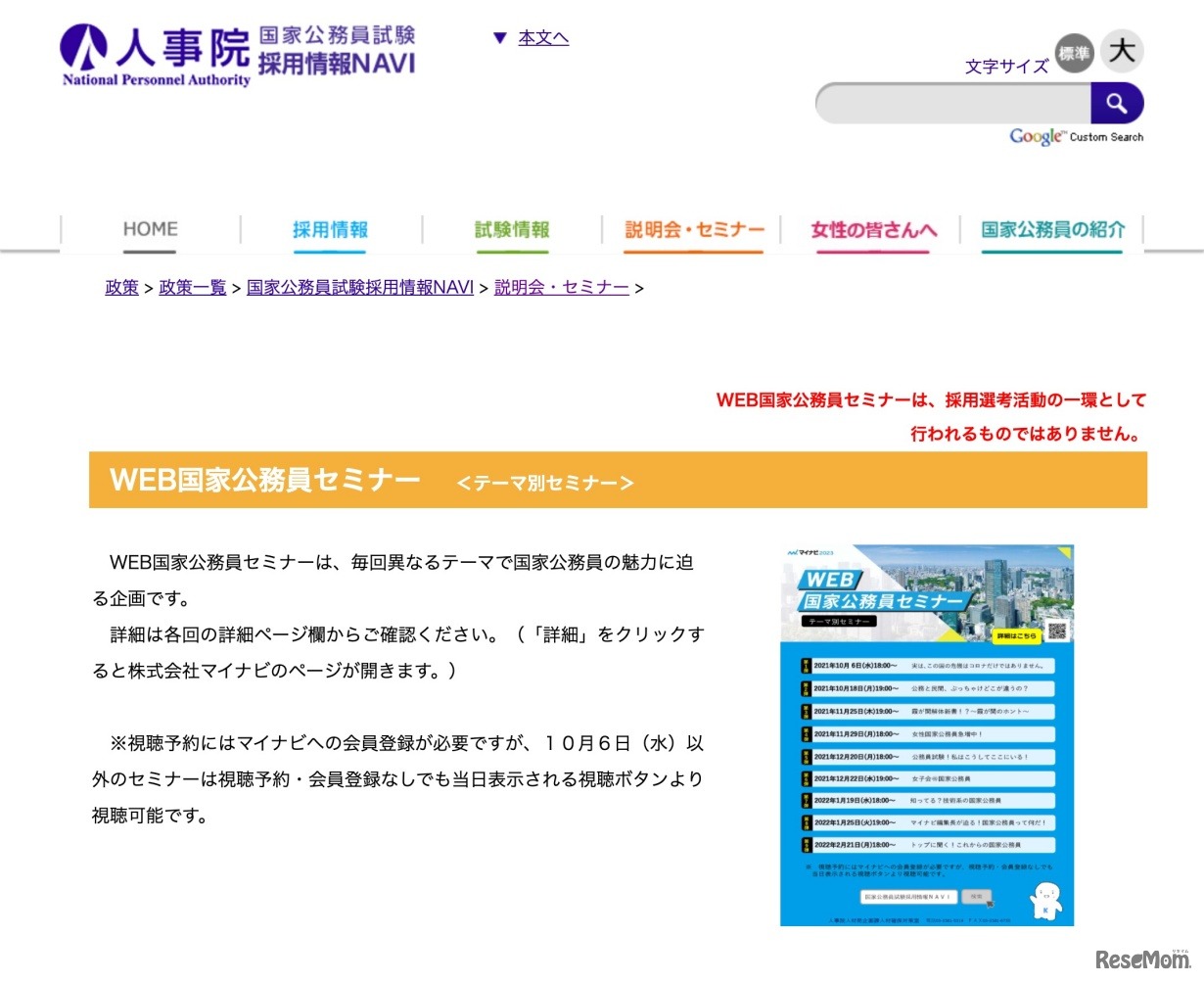This screenshot has height=982, width=1204.
Task: Switch text size to 標準 (standard)
Action: click(1074, 54)
